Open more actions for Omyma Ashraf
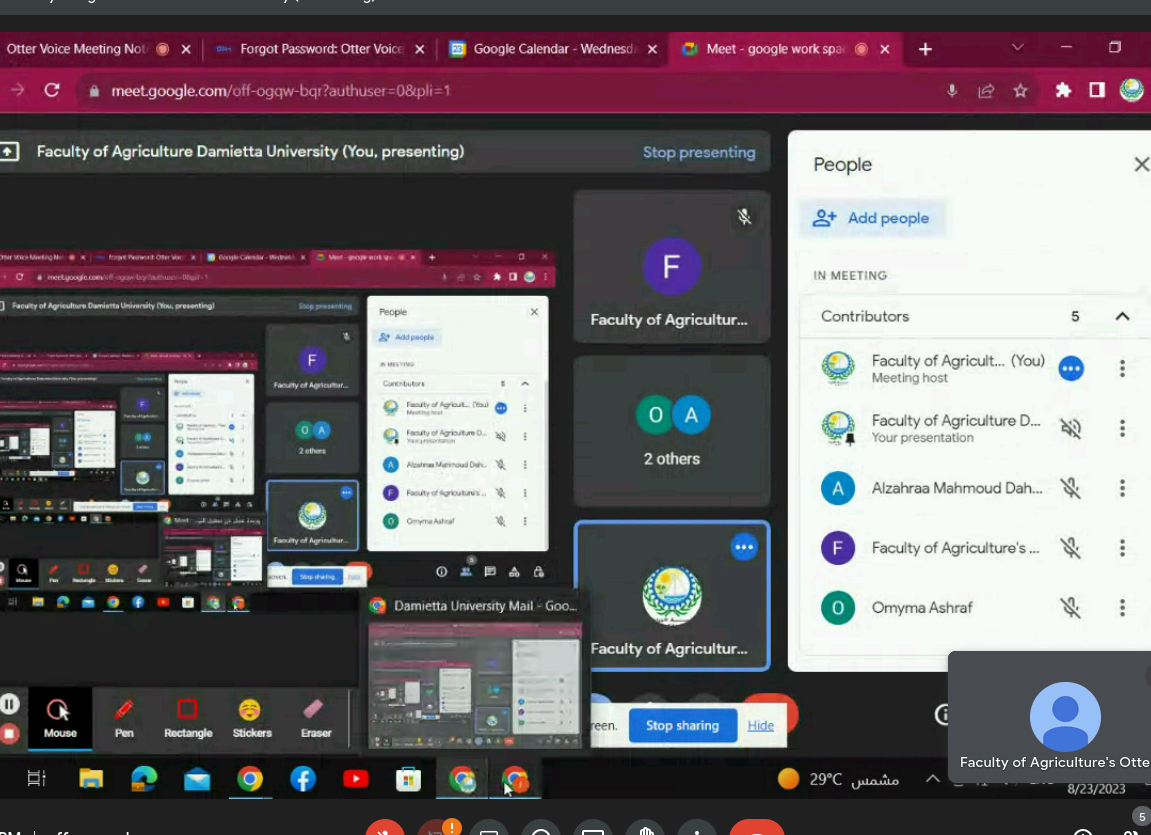Screen dimensions: 1151x835 (x=1122, y=608)
